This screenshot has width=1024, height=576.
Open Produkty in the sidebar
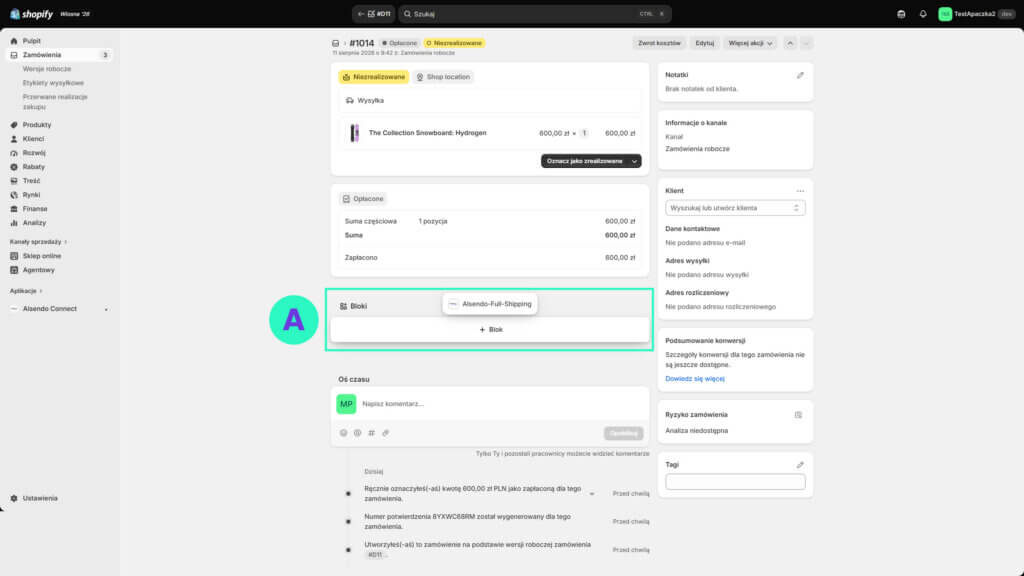point(37,125)
